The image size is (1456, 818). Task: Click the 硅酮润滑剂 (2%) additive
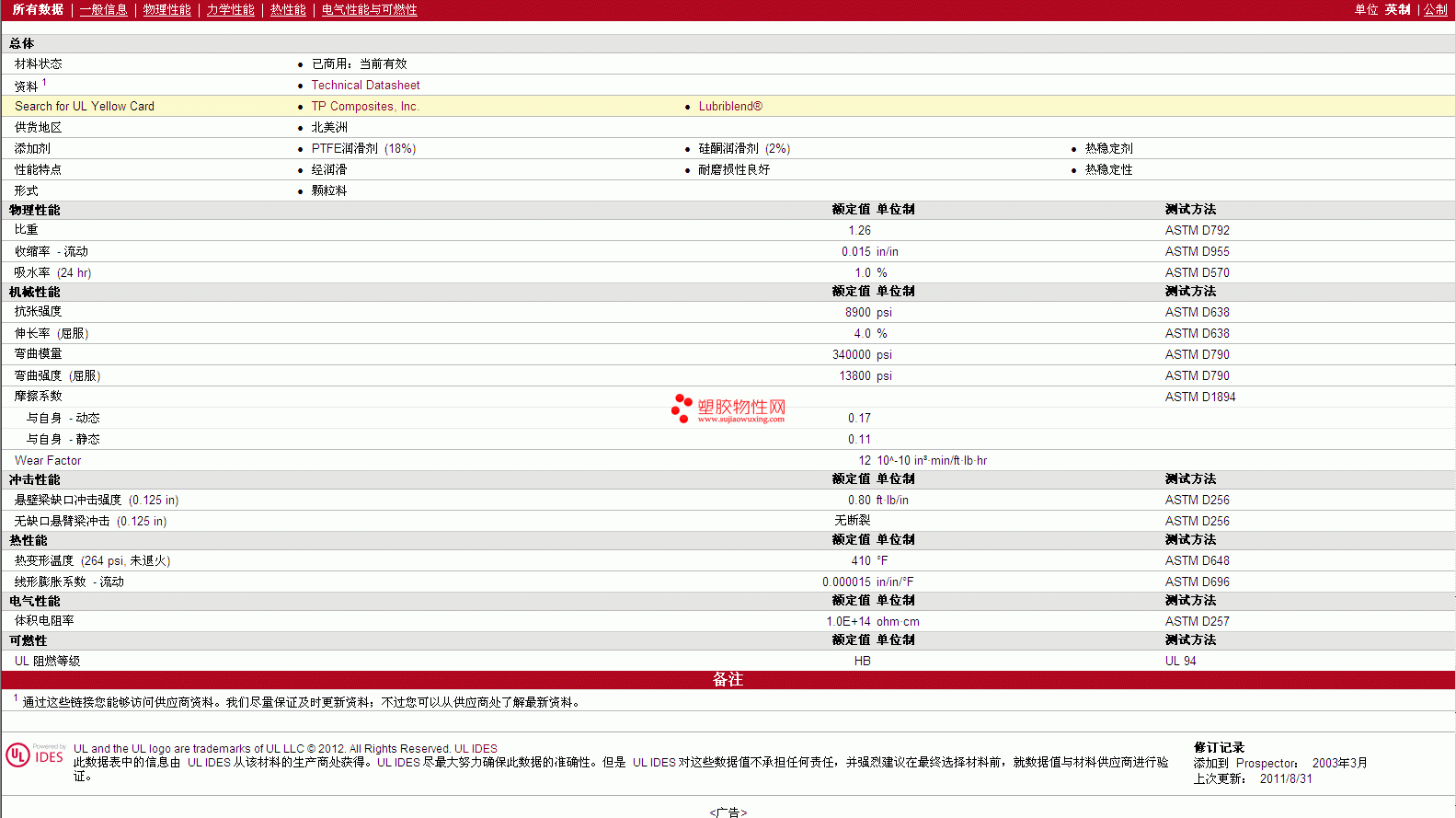click(744, 149)
